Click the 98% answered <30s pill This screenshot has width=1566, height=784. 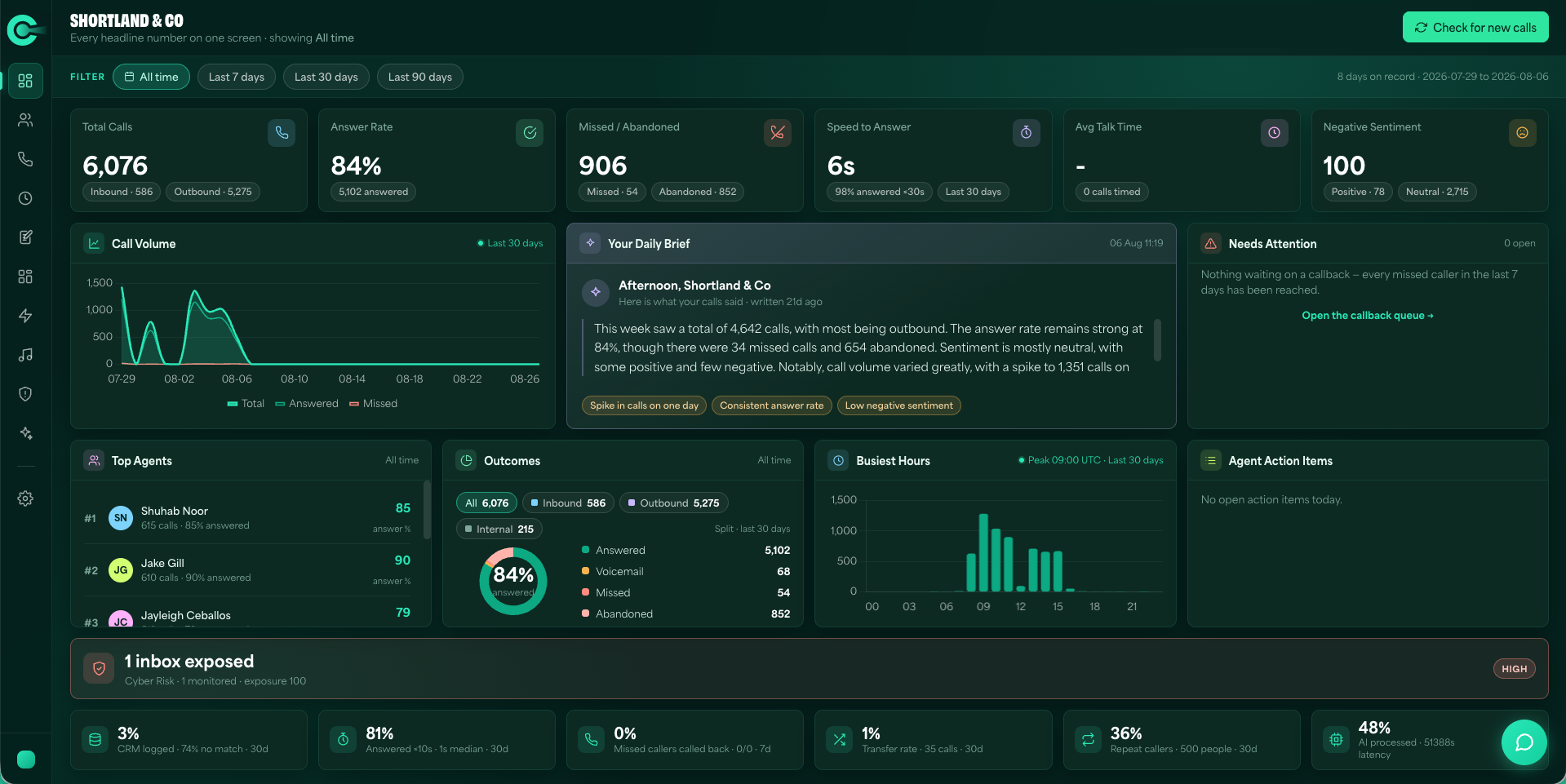pos(879,192)
